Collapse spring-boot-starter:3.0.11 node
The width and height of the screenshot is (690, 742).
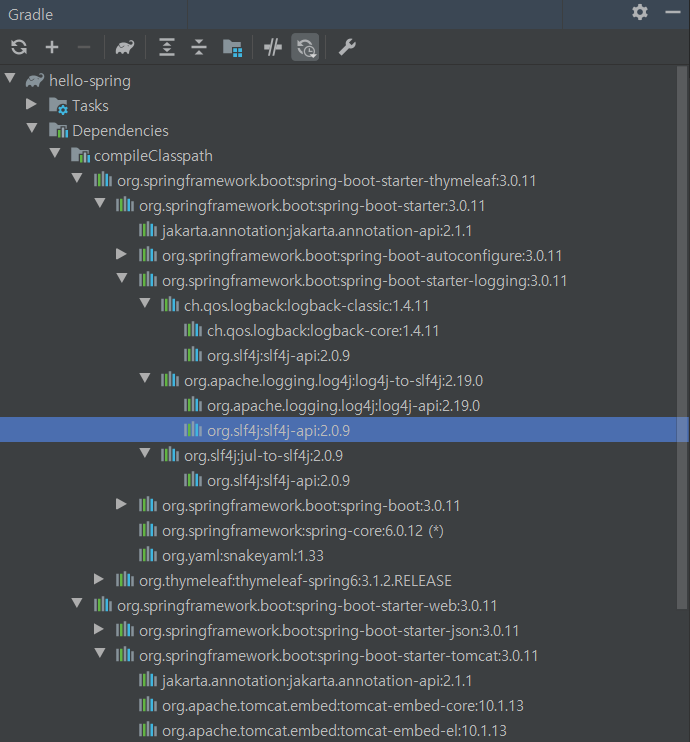tap(100, 203)
